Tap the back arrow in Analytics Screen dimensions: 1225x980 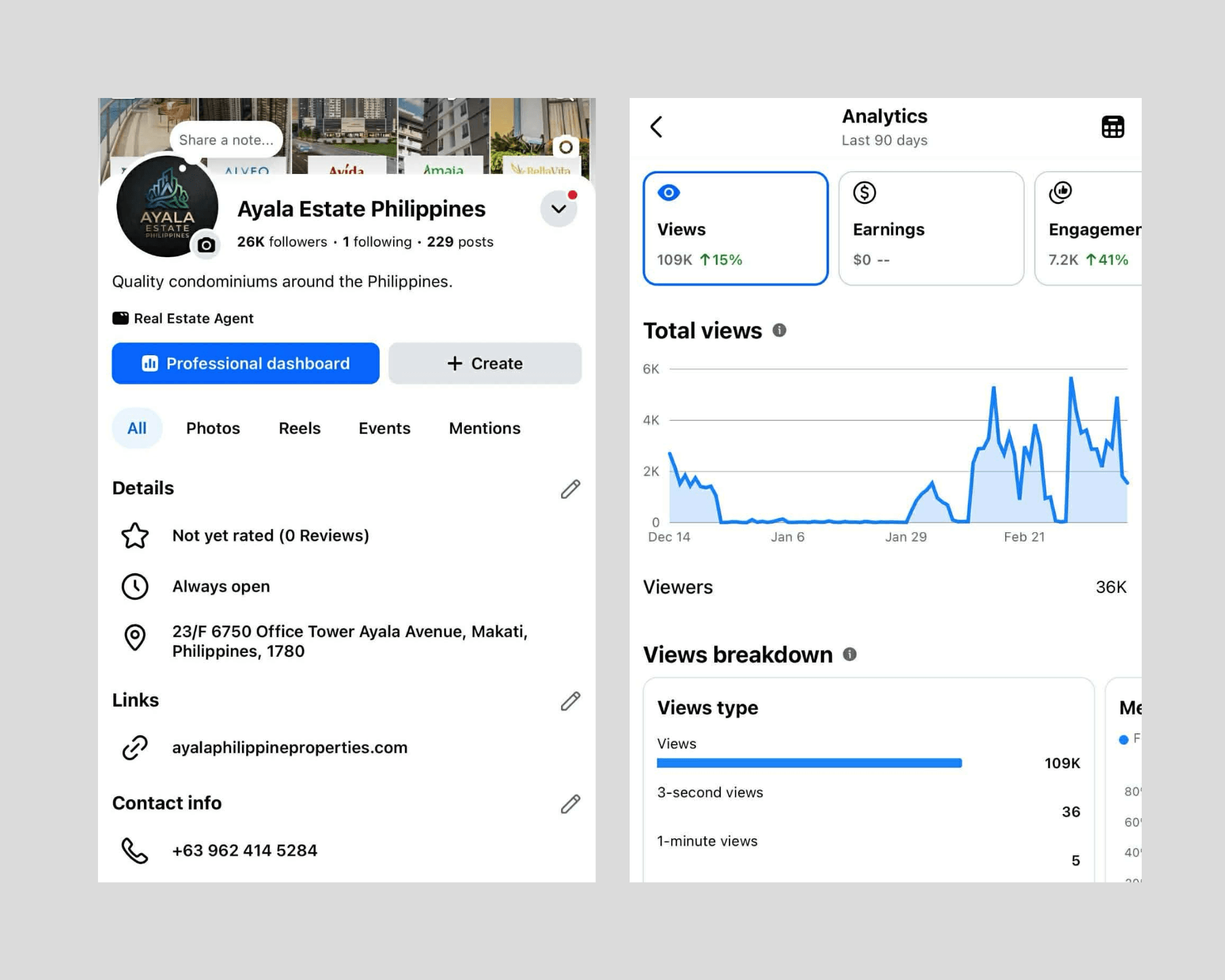pyautogui.click(x=656, y=127)
